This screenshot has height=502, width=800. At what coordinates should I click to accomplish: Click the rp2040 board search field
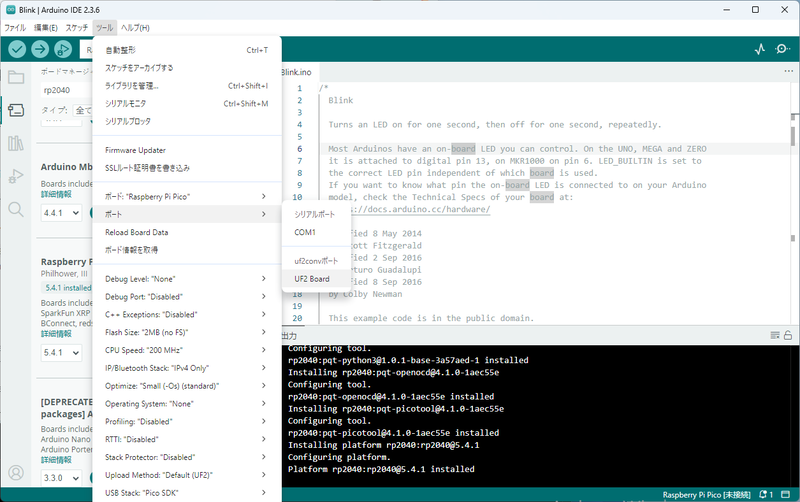click(65, 90)
